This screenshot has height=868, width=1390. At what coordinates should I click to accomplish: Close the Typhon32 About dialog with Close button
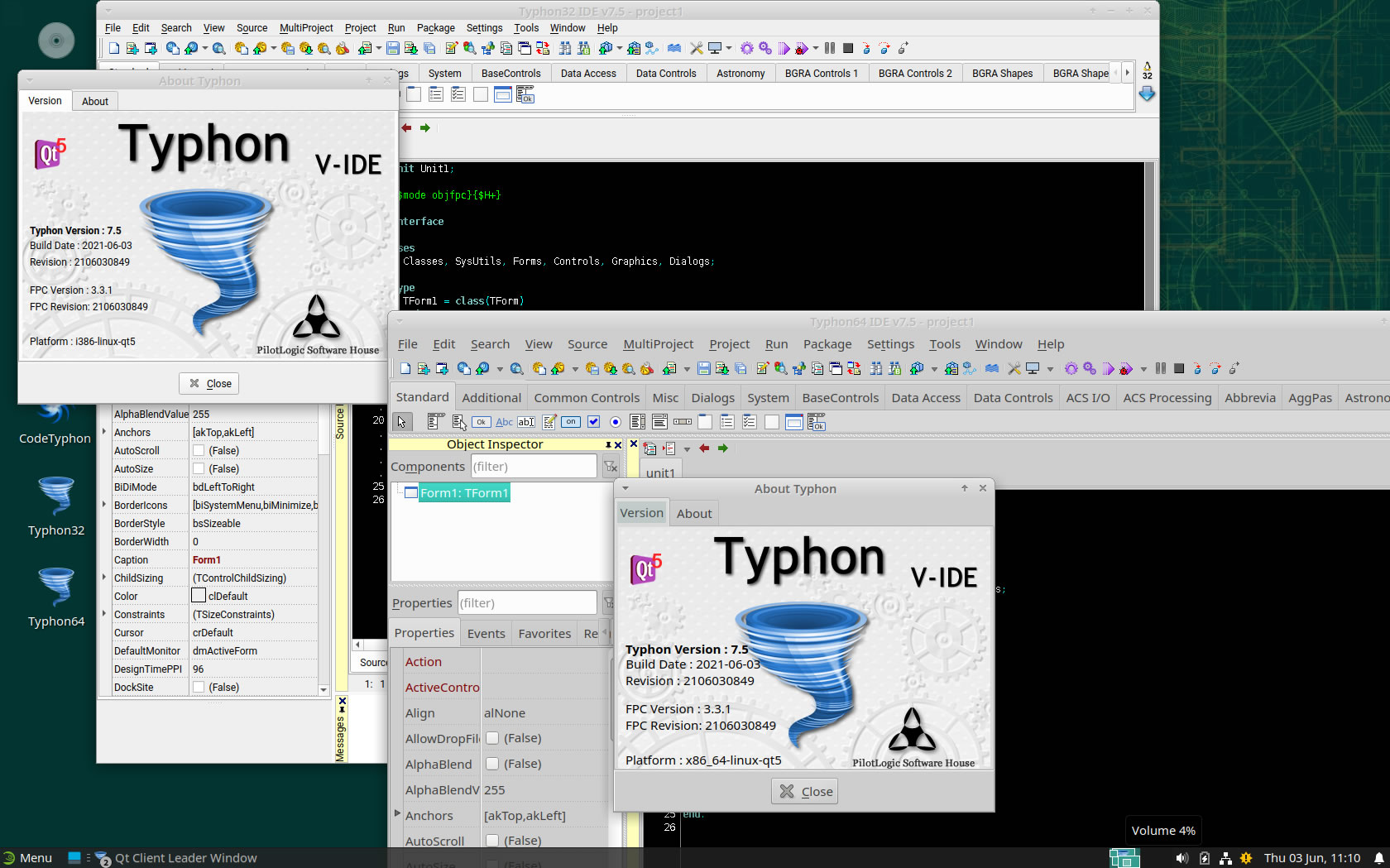click(209, 384)
